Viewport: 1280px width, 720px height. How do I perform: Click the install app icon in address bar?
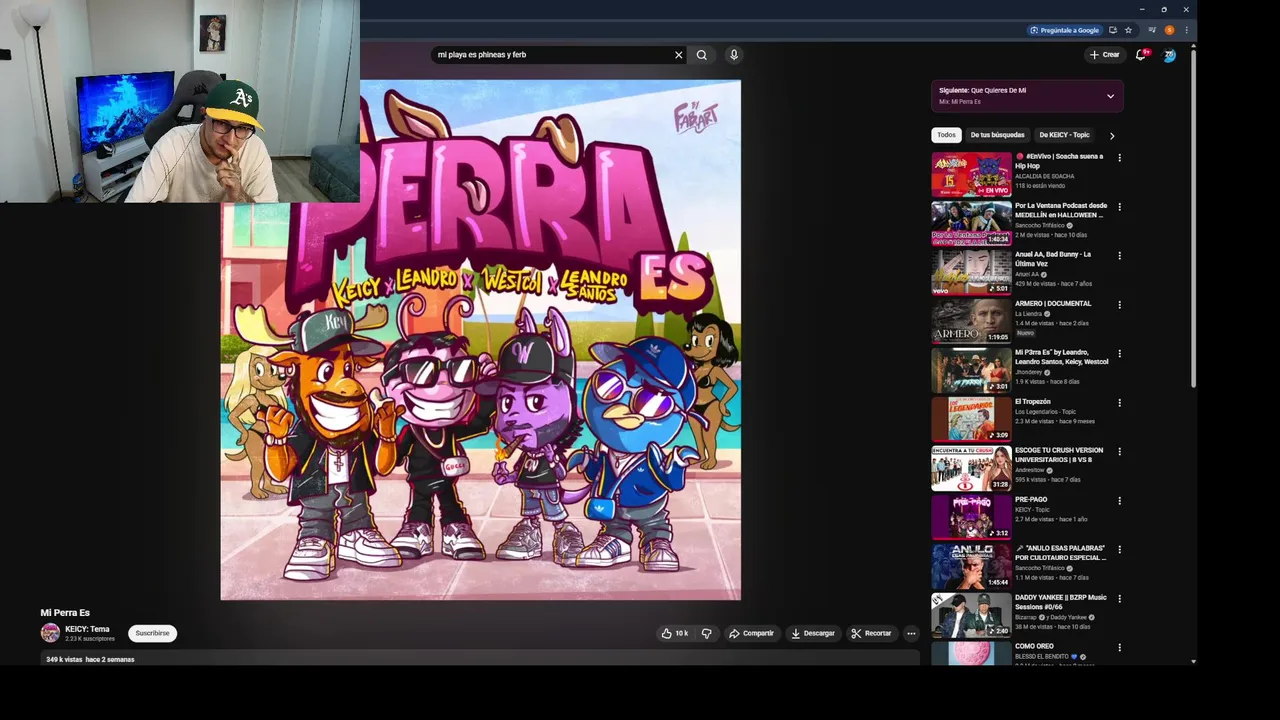(x=1112, y=30)
